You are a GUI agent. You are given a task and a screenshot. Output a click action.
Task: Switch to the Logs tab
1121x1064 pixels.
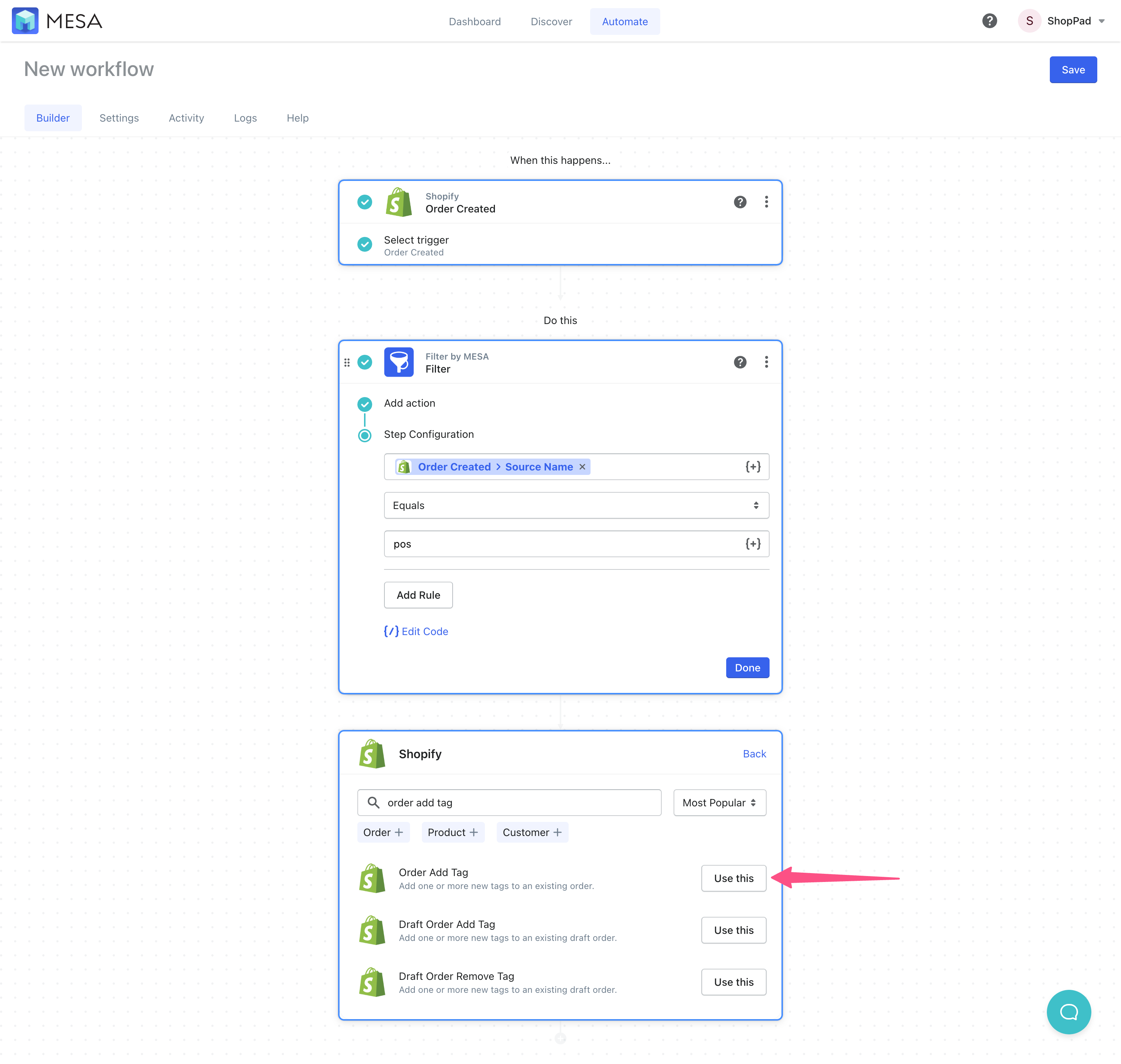(x=245, y=118)
